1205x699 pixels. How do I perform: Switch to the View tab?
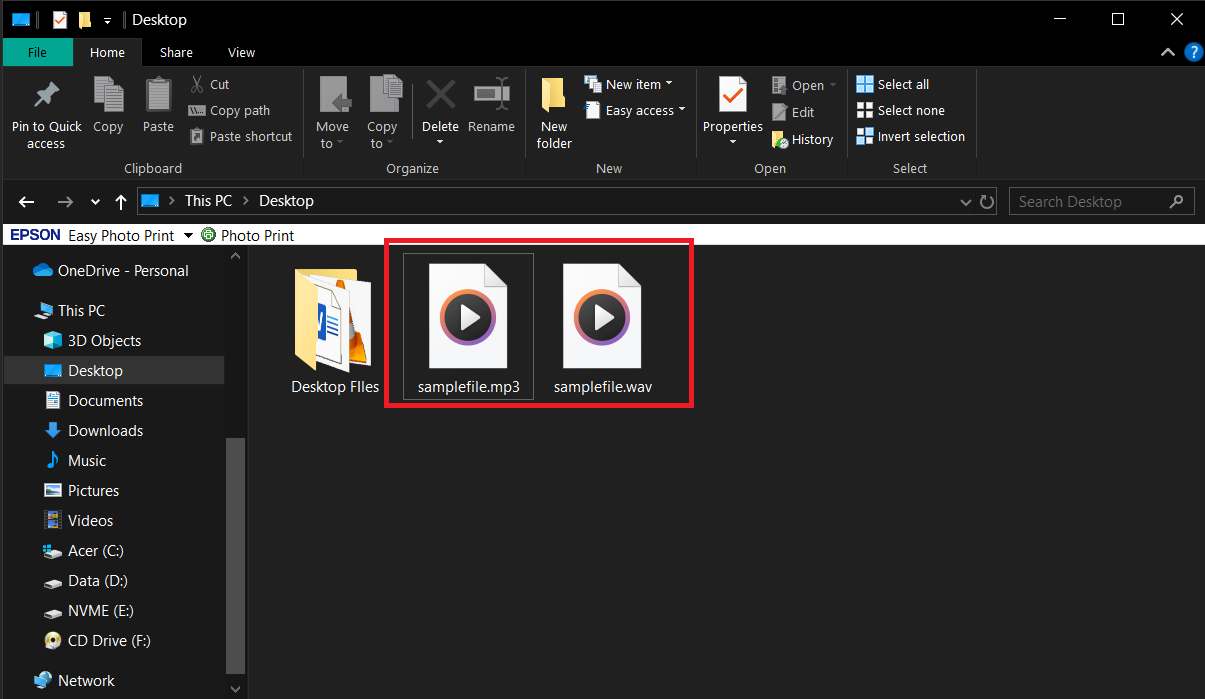[241, 52]
